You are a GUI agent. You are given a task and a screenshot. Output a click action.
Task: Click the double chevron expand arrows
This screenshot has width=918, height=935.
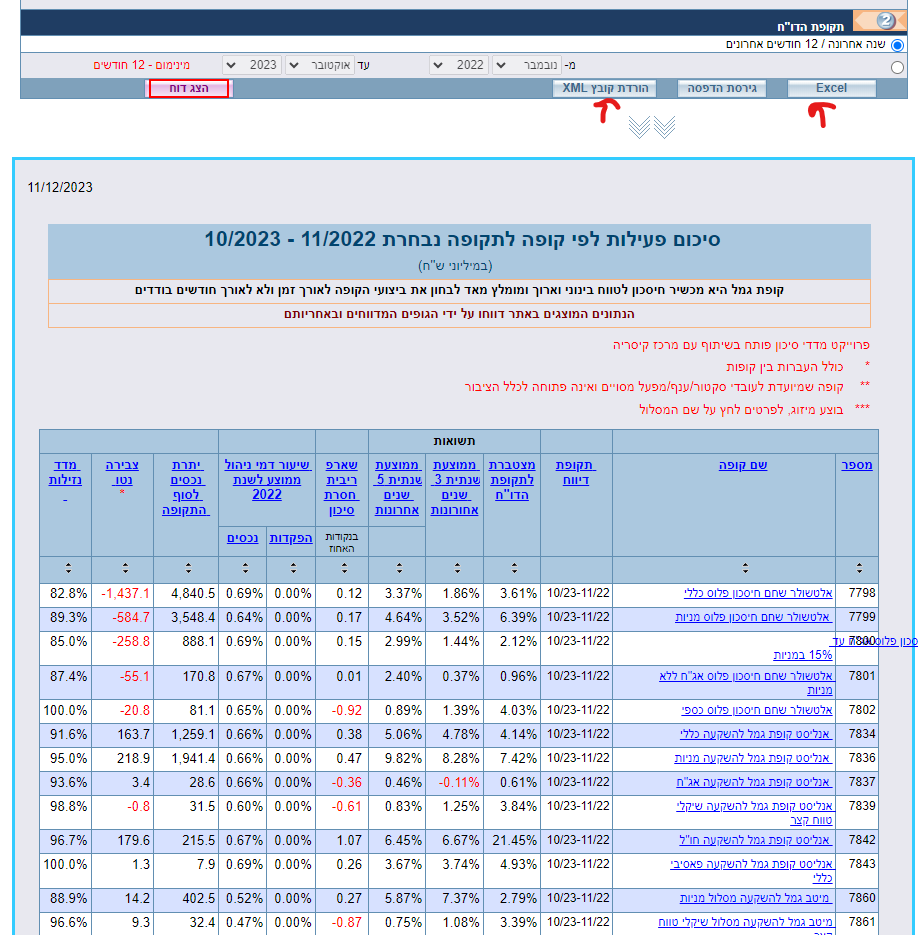(x=652, y=126)
